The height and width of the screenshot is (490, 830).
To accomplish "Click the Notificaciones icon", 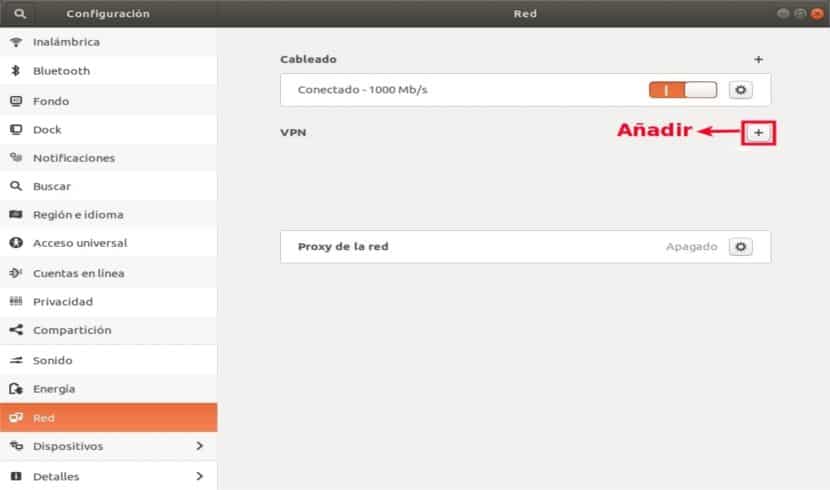I will pos(16,158).
